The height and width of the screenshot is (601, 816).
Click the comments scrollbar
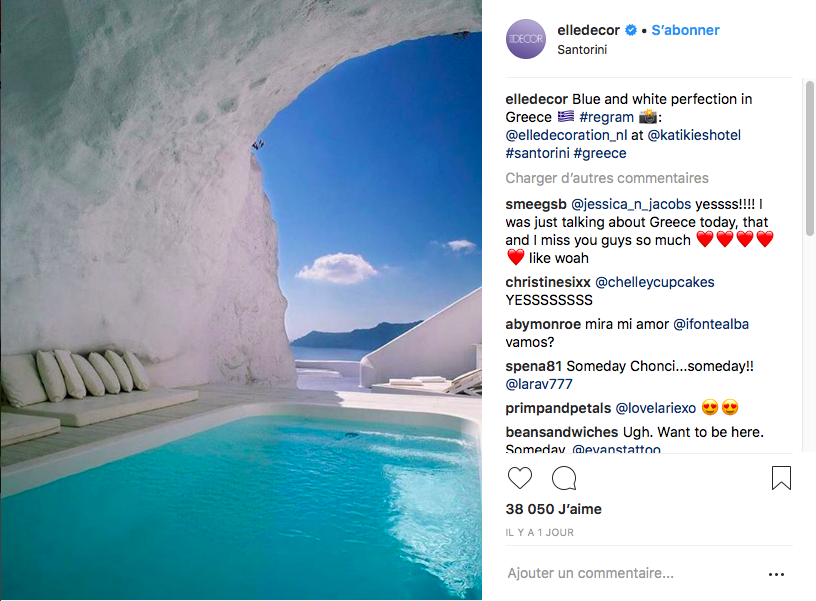coord(808,200)
